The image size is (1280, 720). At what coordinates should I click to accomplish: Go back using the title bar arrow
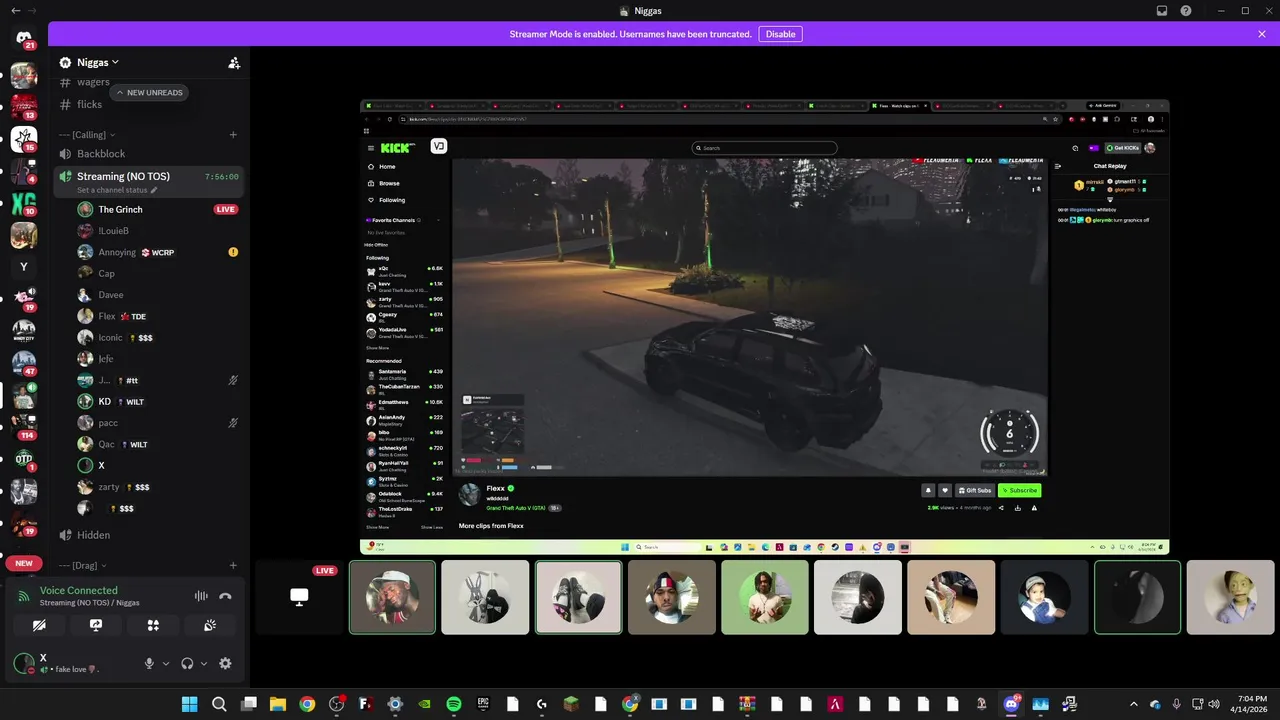pyautogui.click(x=15, y=11)
